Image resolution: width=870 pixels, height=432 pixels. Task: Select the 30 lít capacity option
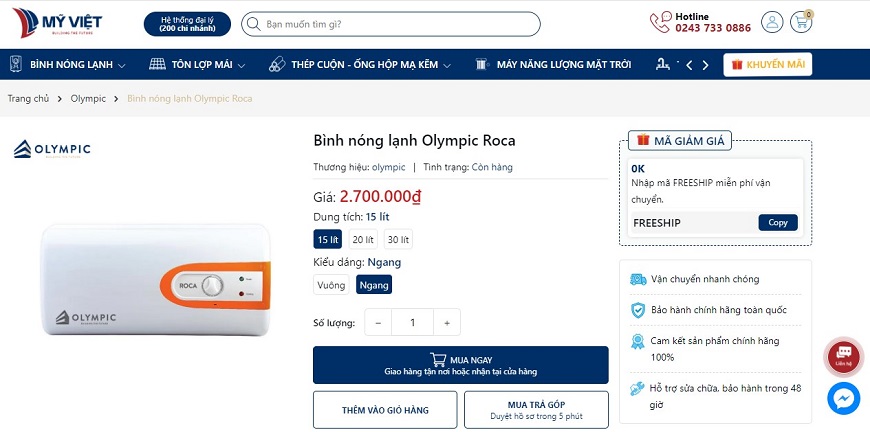pyautogui.click(x=398, y=239)
